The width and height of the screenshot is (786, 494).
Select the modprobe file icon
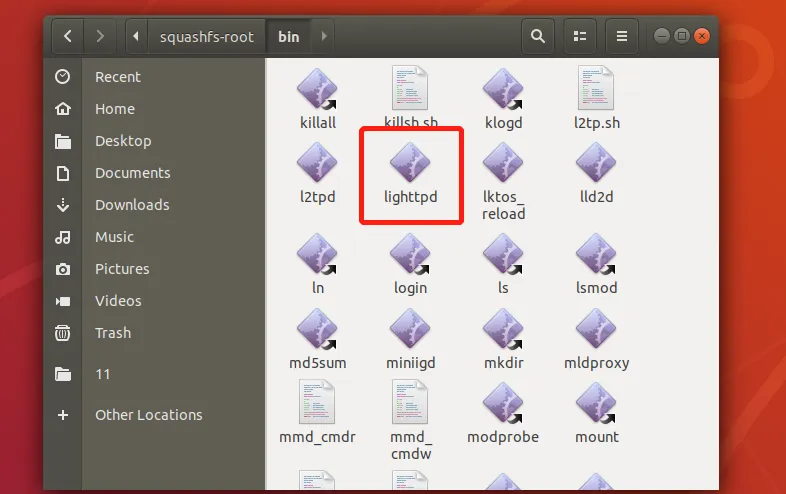(503, 405)
